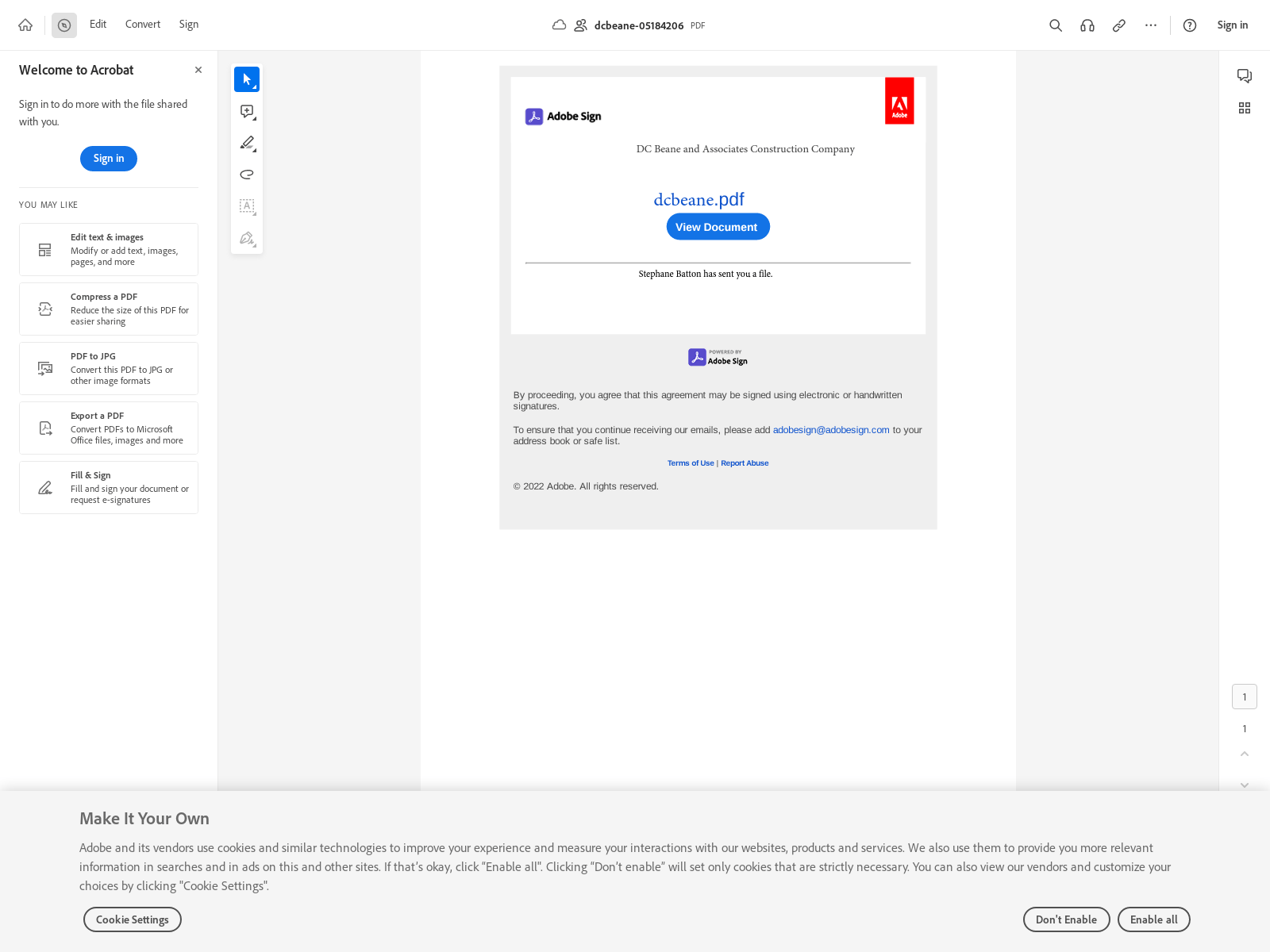This screenshot has width=1270, height=952.
Task: Open the Edit text & images card
Action: pos(109,249)
